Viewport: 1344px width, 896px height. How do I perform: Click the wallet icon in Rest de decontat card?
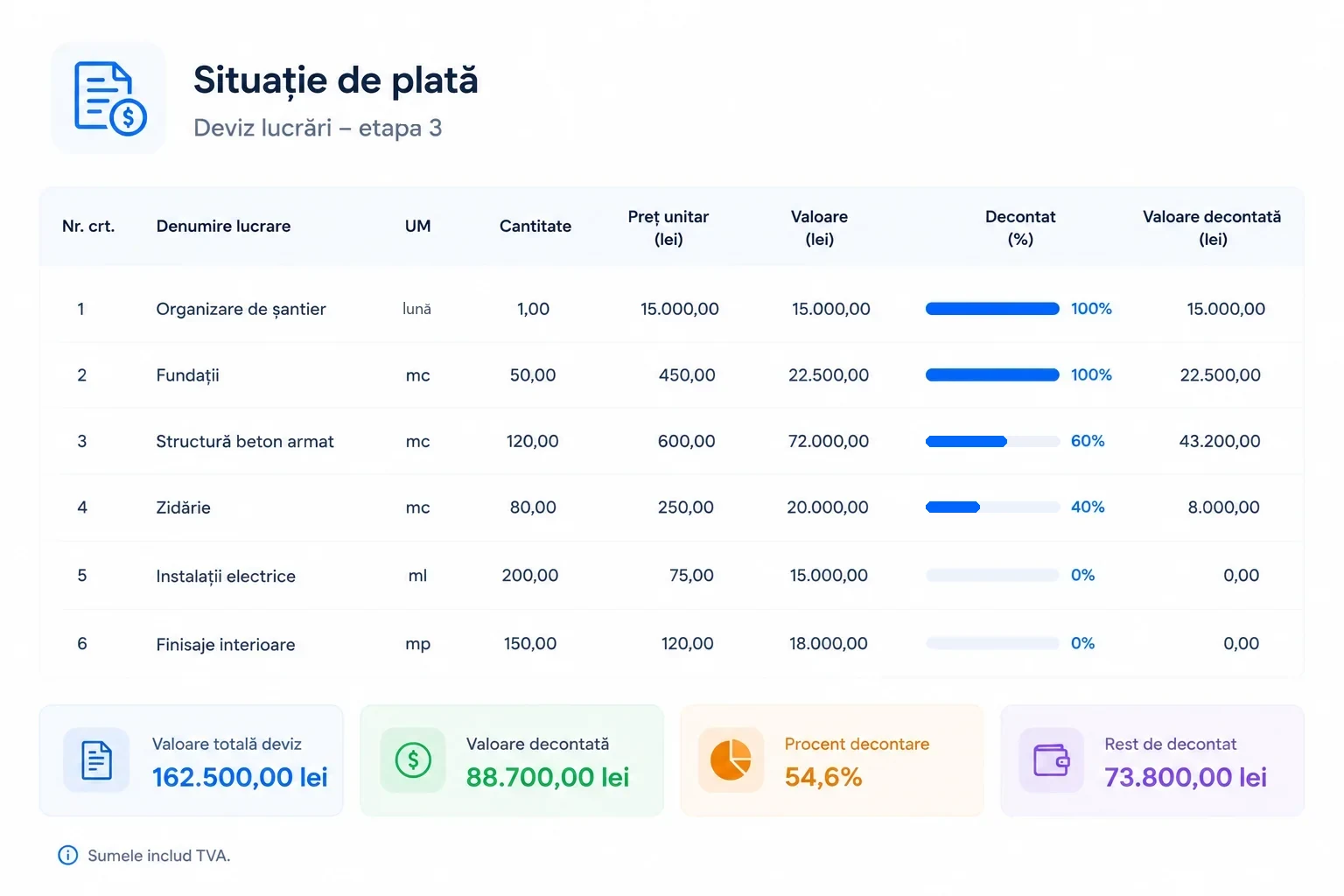pyautogui.click(x=1051, y=759)
